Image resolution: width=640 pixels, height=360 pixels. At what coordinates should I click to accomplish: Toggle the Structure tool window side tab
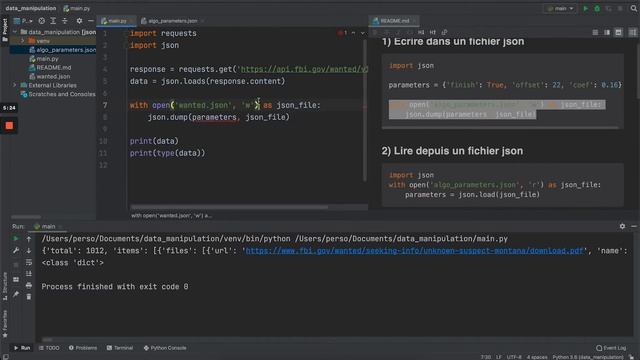[x=5, y=286]
